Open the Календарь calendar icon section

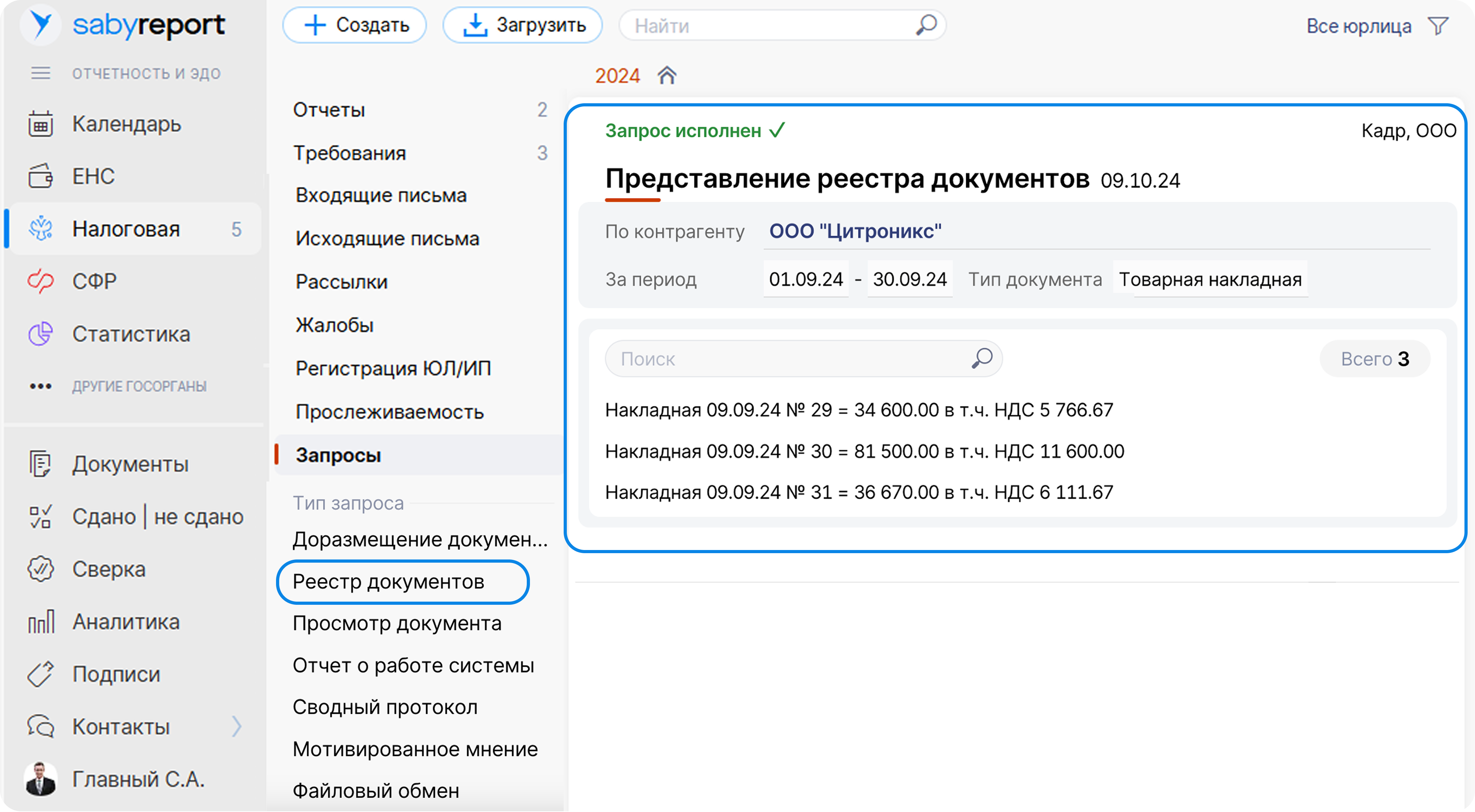41,124
